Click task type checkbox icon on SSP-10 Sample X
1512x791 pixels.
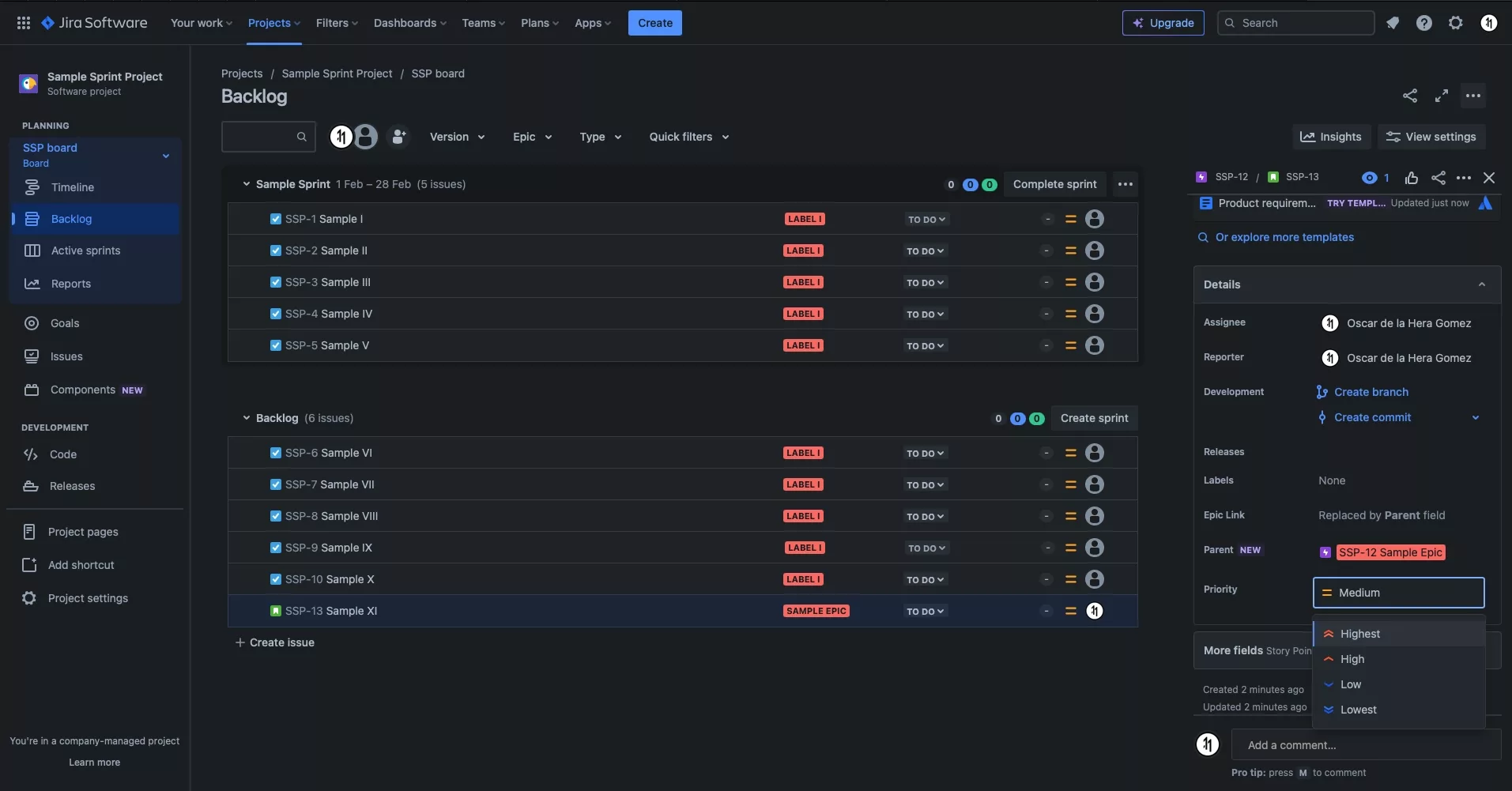(x=276, y=579)
